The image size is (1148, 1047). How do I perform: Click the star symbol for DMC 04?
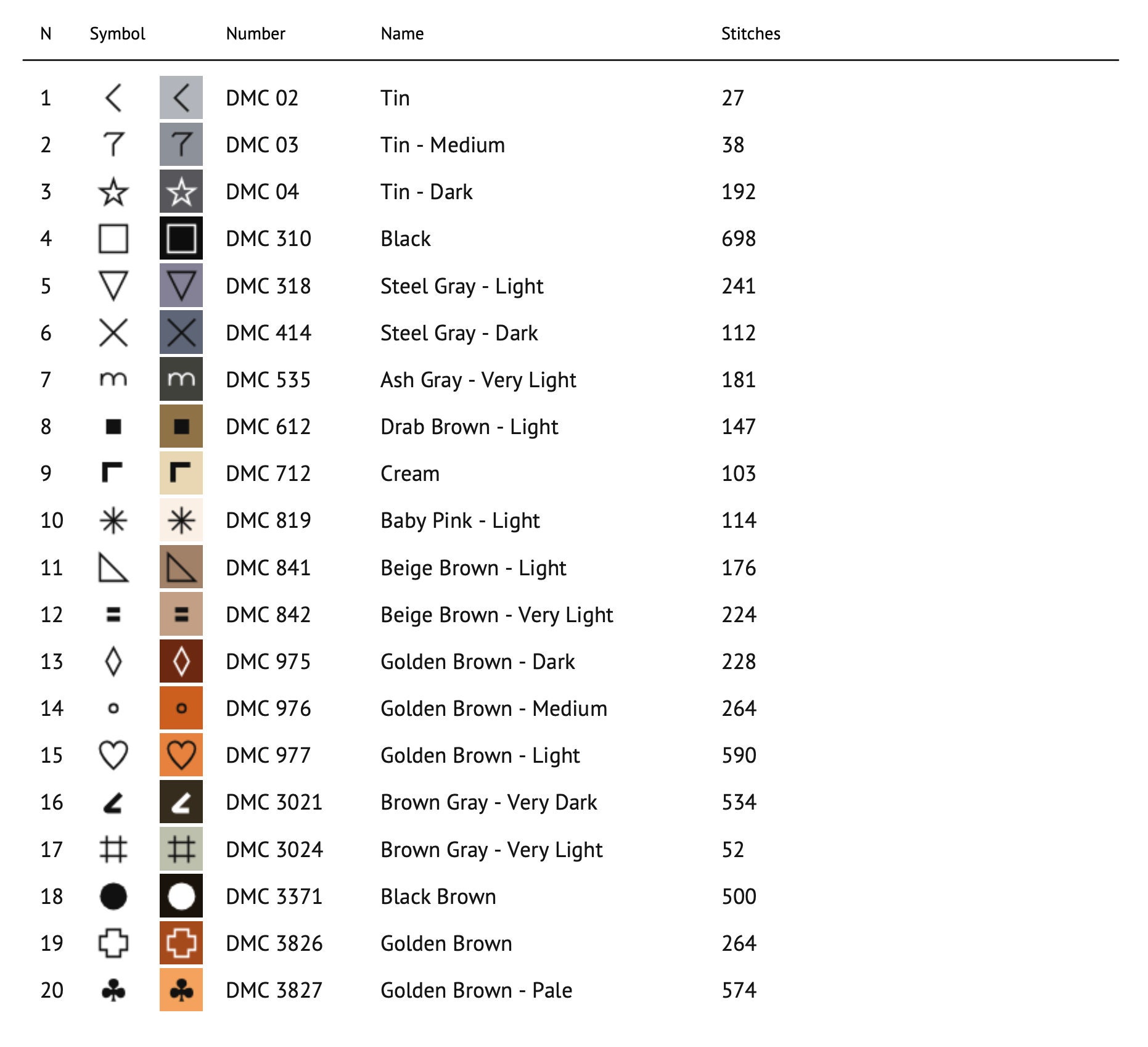113,192
